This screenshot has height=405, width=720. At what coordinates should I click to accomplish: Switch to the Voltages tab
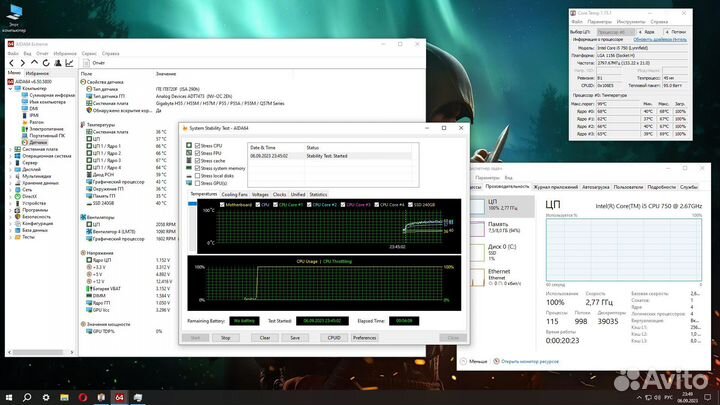point(260,195)
